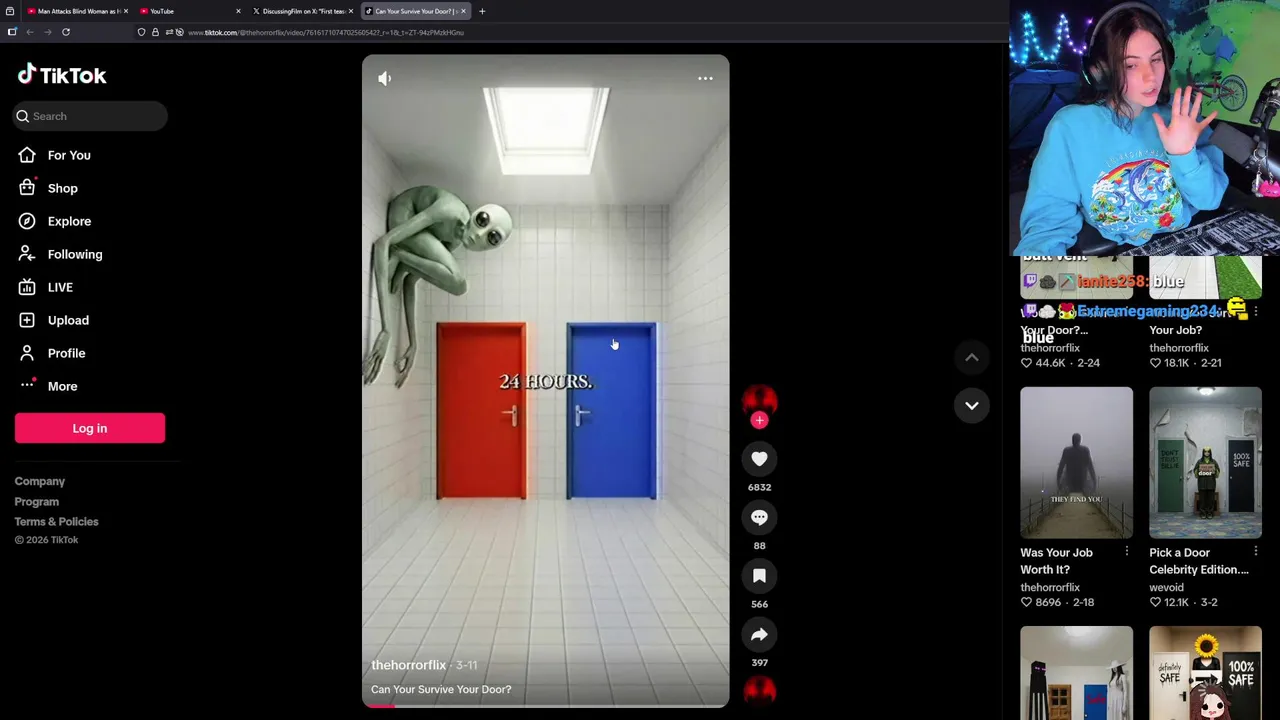1280x720 pixels.
Task: Like the video with the heart icon
Action: pos(759,459)
